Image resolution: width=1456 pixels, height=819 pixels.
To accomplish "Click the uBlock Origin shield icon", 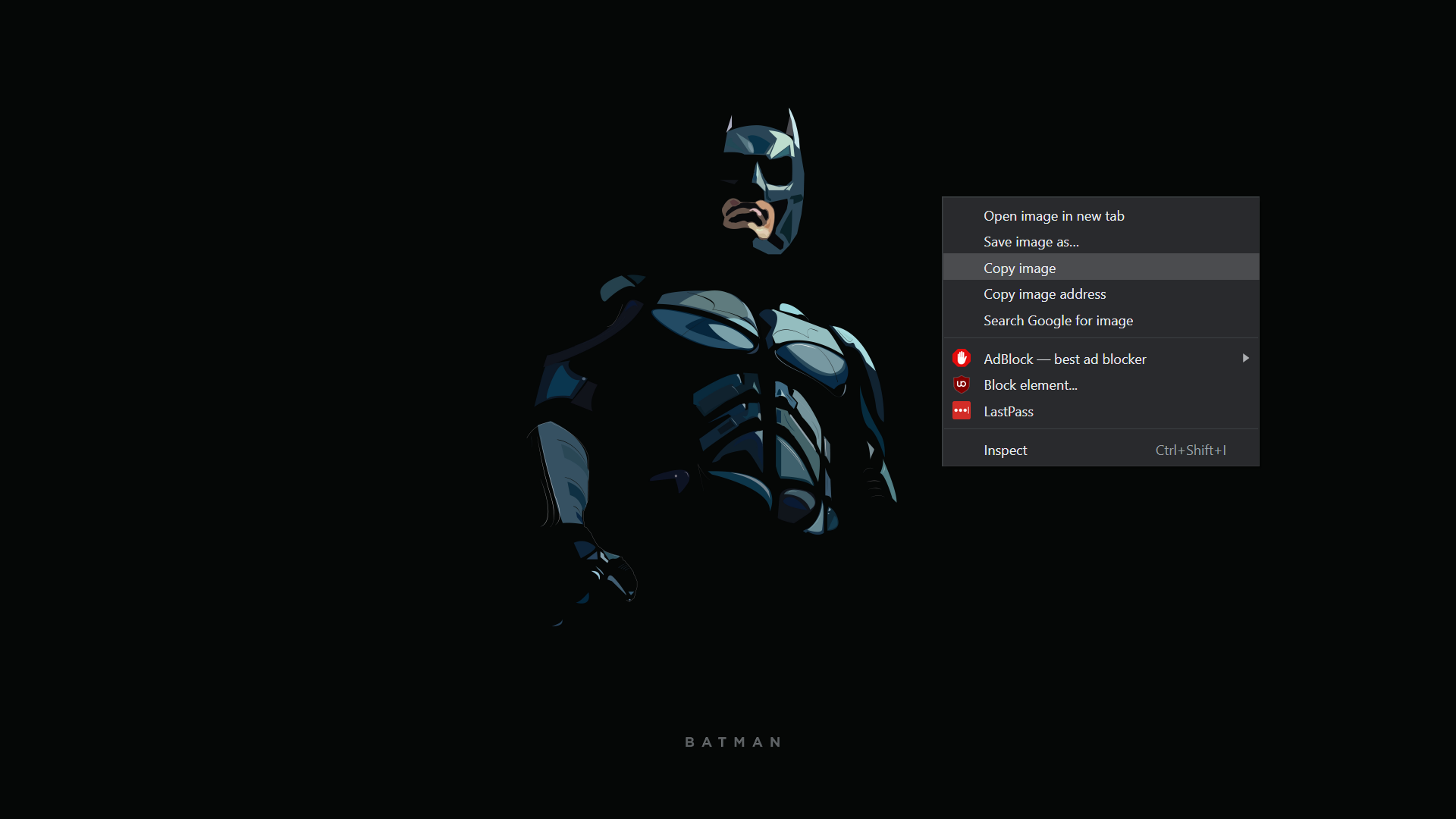I will [961, 384].
